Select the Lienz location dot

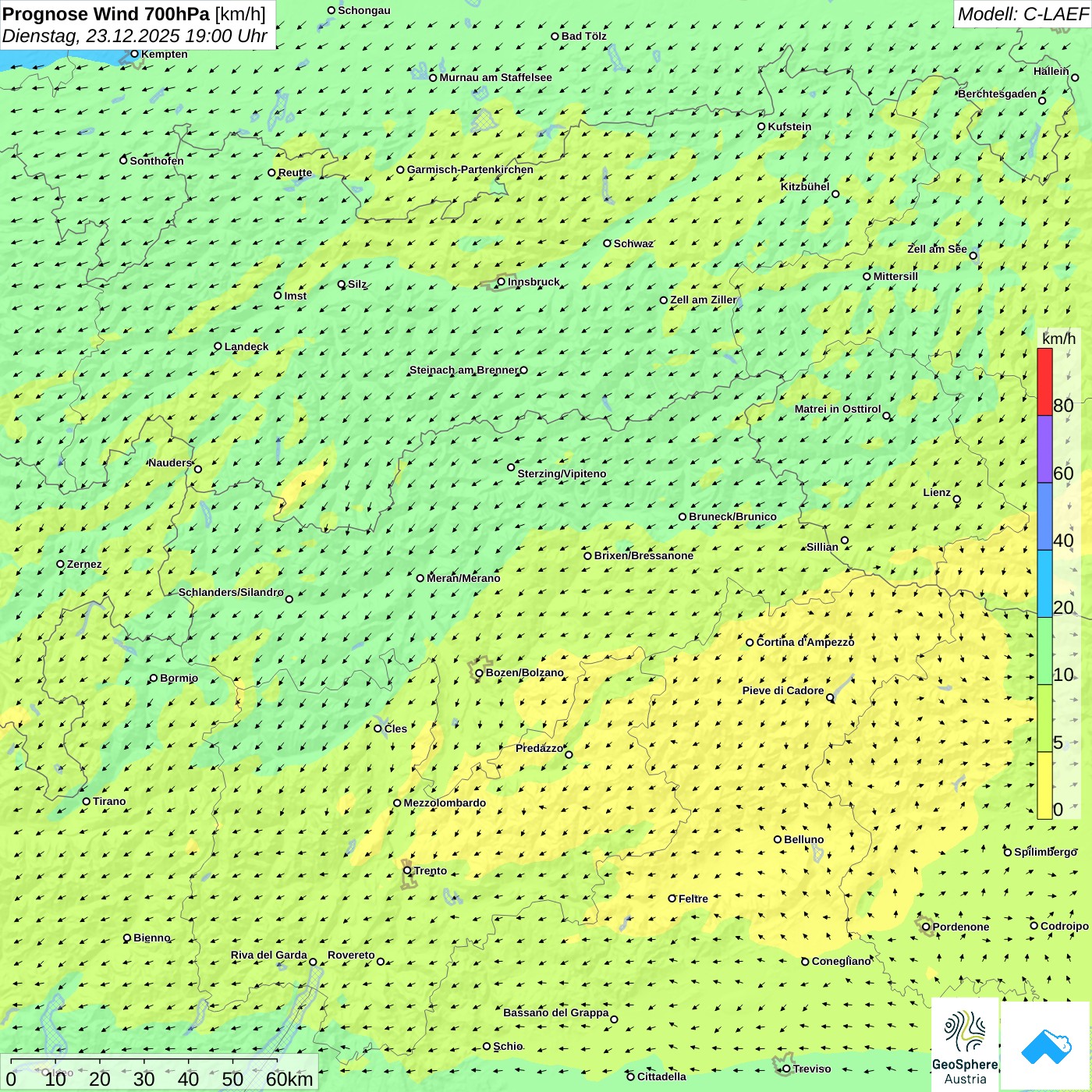[x=957, y=499]
